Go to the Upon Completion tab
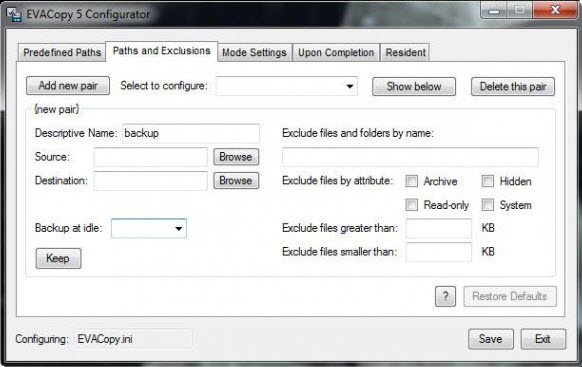The height and width of the screenshot is (367, 582). tap(336, 52)
